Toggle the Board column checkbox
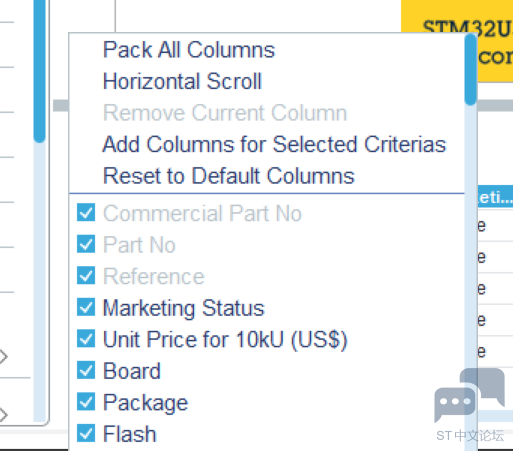 click(86, 370)
